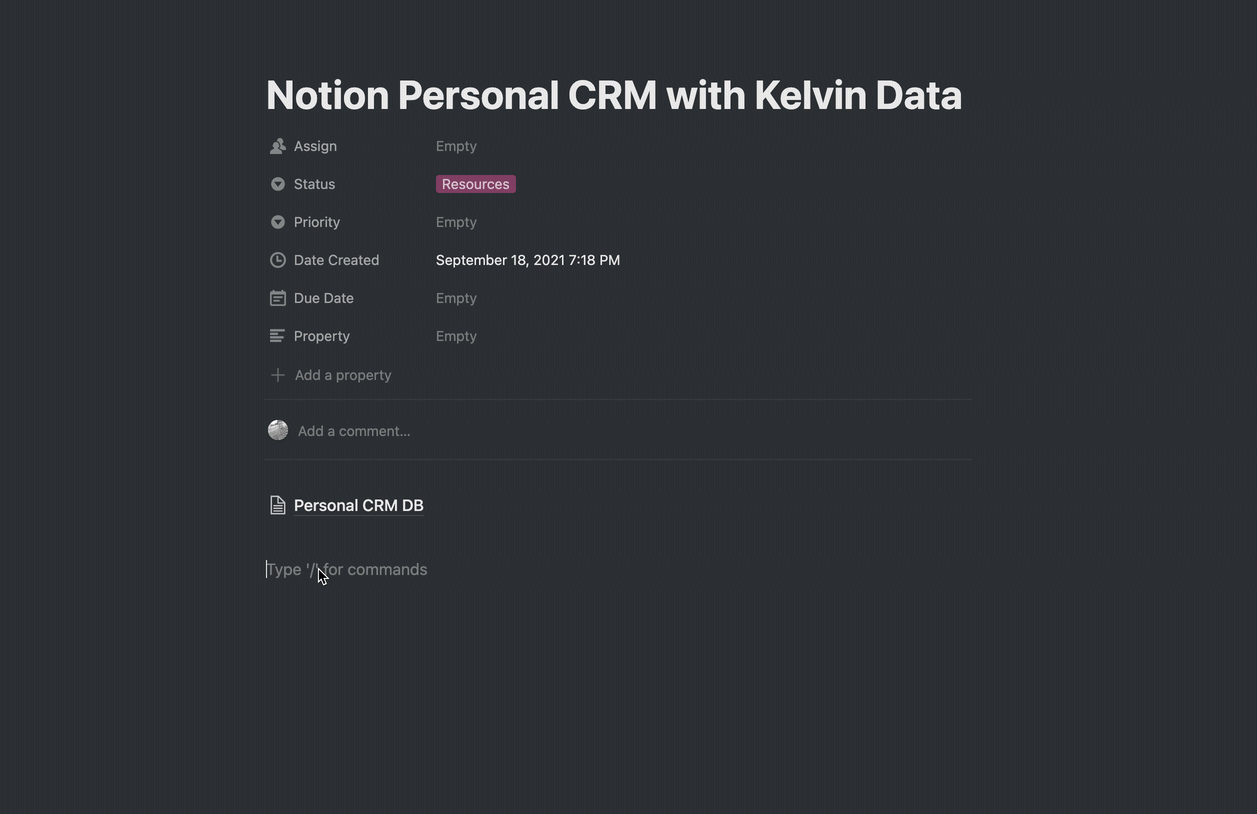Screen dimensions: 1257x814
Task: Click the Property text-lines icon
Action: [278, 336]
